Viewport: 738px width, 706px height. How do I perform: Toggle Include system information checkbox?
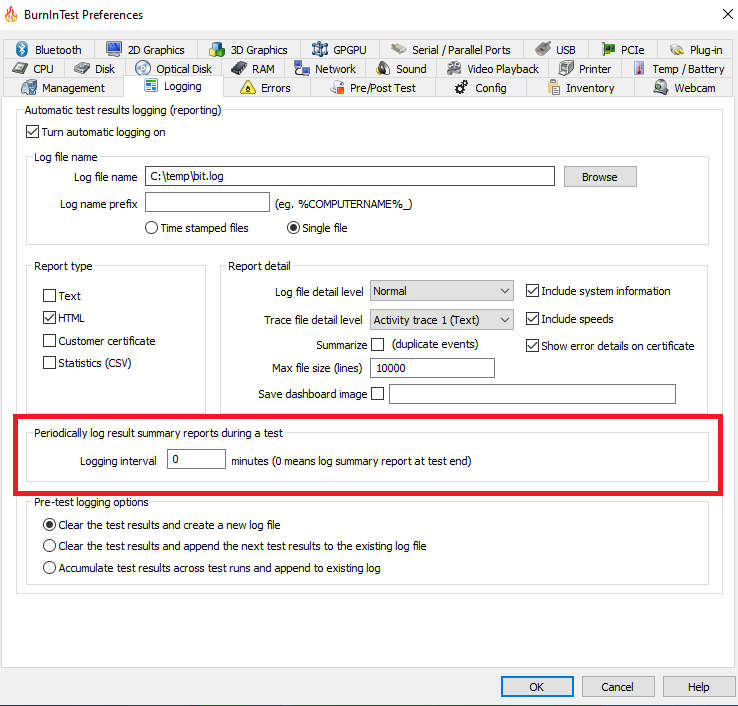click(x=532, y=291)
